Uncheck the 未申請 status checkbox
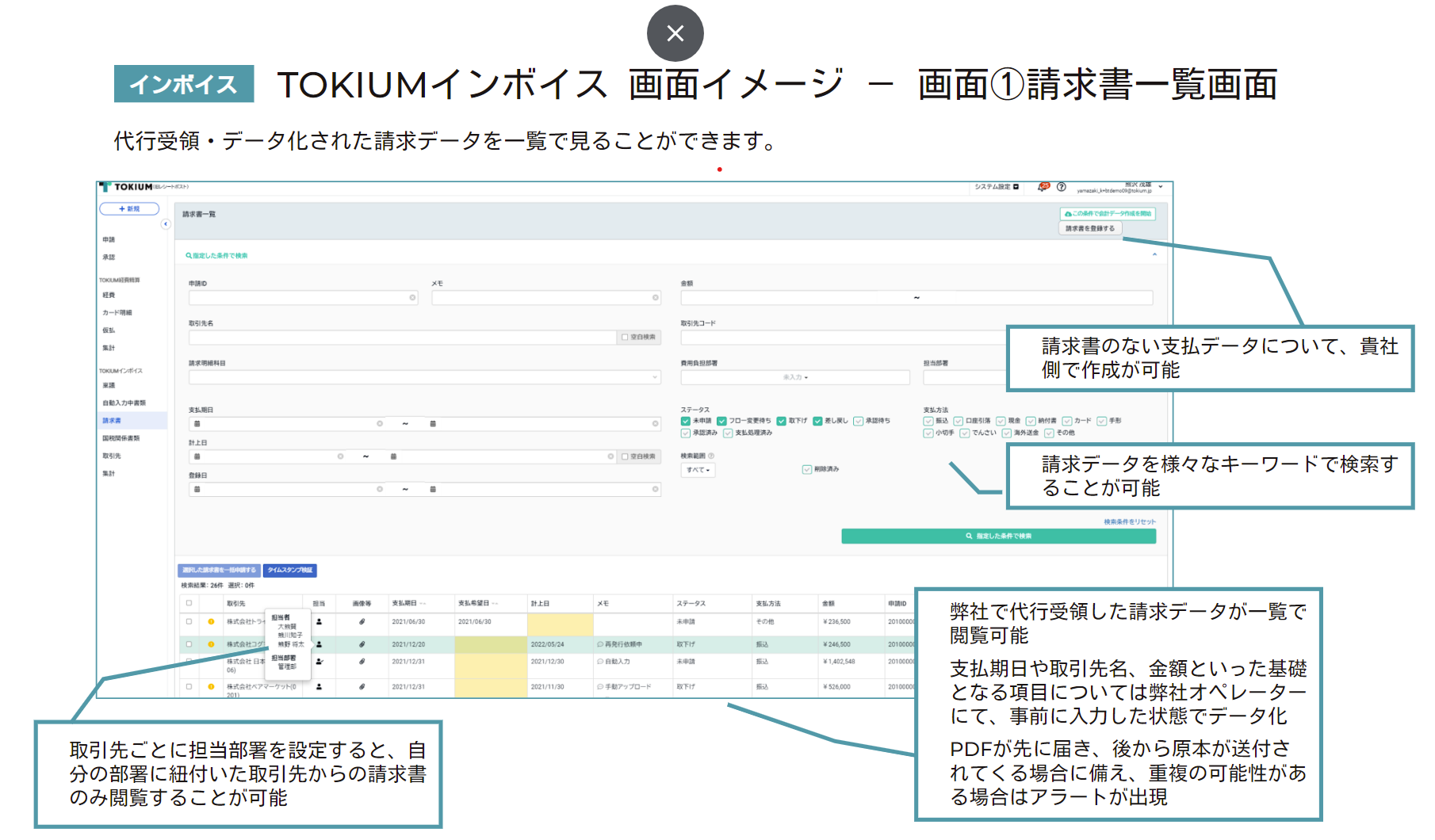Viewport: 1435px width, 840px height. point(686,421)
